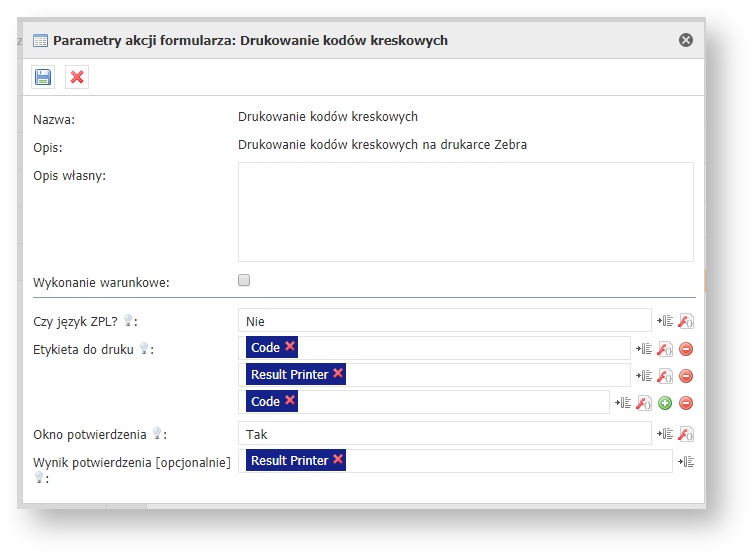
Task: Delete Code tag in third label field
Action: coord(290,401)
